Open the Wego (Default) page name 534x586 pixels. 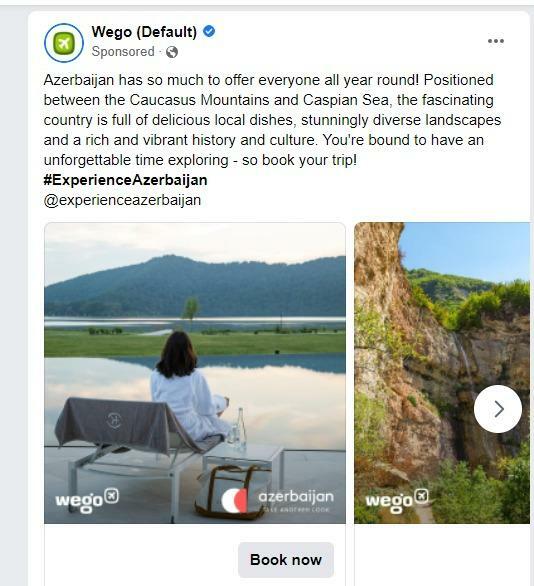click(144, 32)
